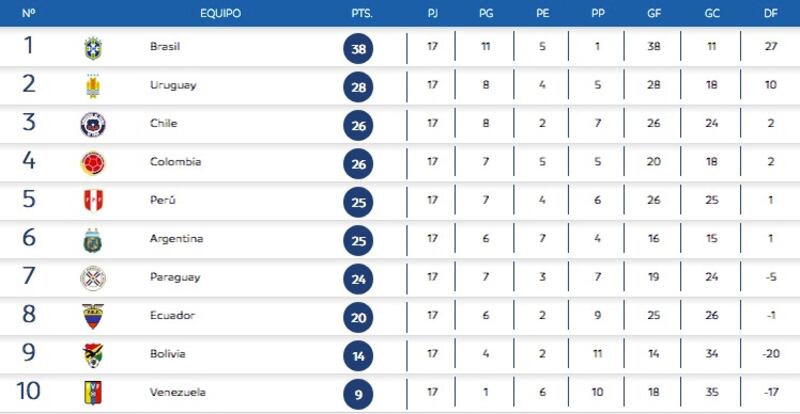Open the Venezuela federation badge
Image resolution: width=800 pixels, height=414 pixels.
(93, 393)
